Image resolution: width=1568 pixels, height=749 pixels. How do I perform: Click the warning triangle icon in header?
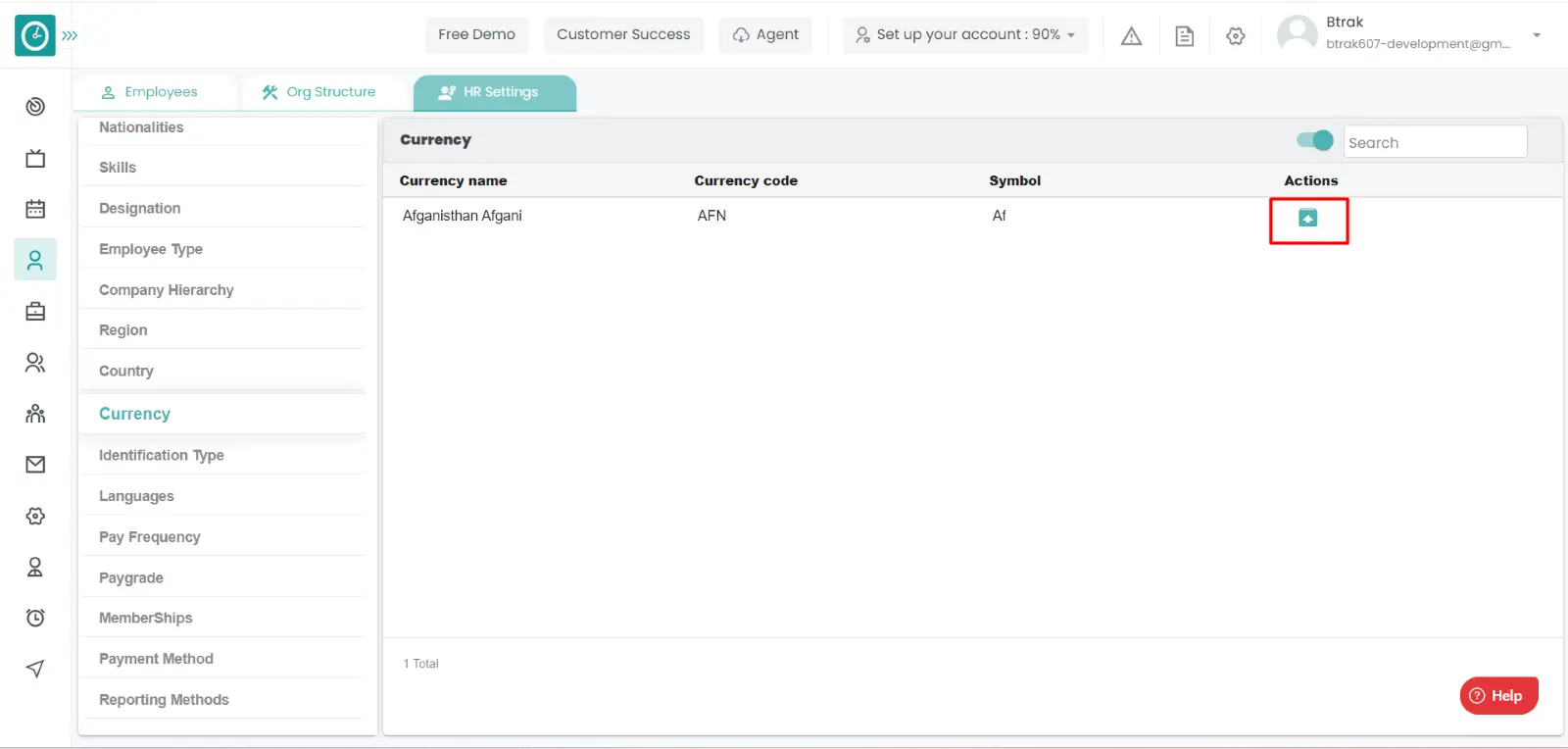[1131, 36]
